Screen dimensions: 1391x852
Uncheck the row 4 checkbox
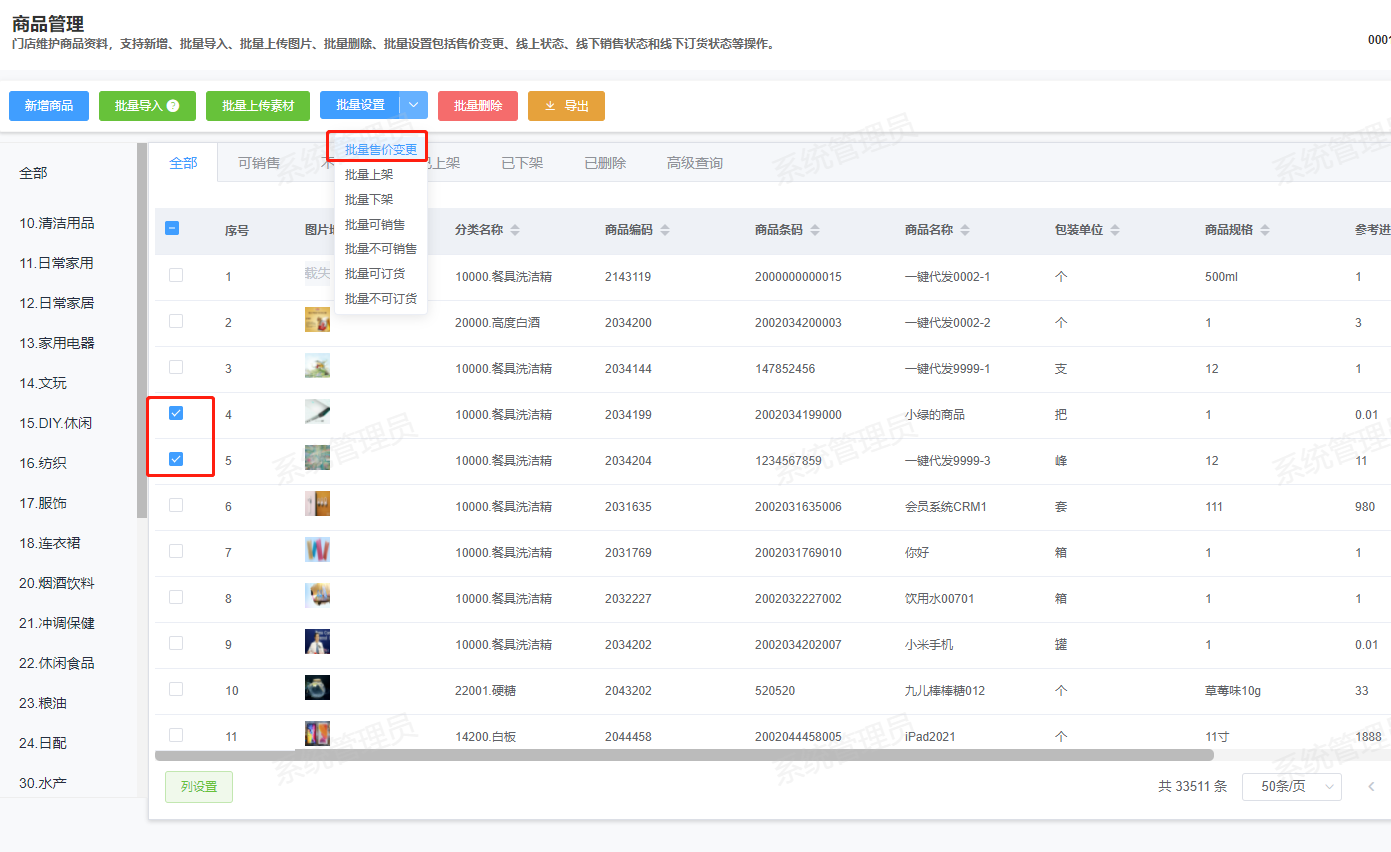tap(176, 413)
